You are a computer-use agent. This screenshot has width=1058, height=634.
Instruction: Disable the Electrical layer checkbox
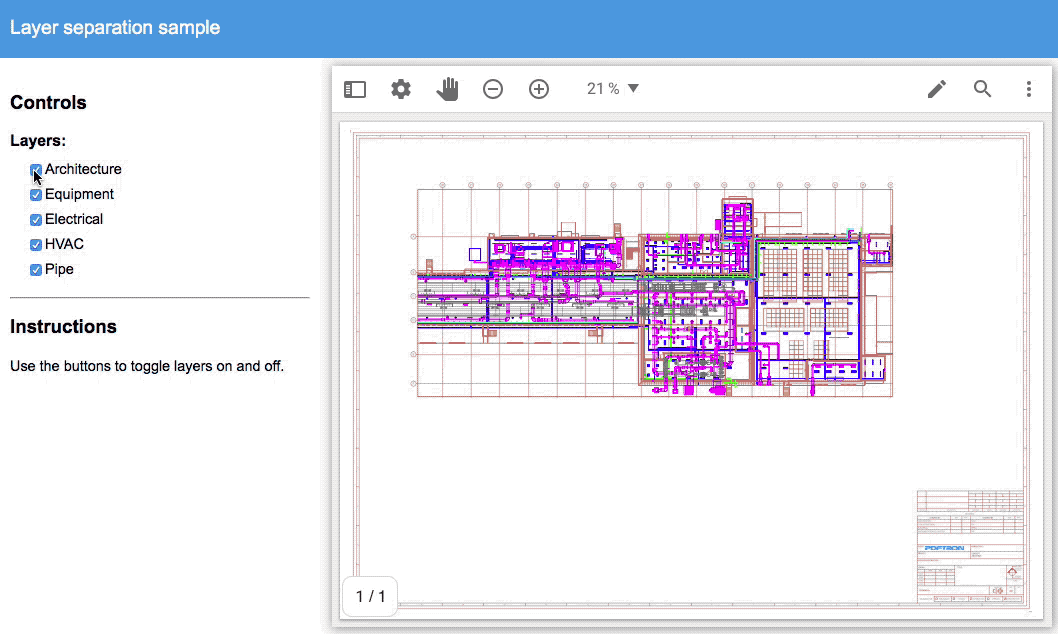pyautogui.click(x=36, y=220)
